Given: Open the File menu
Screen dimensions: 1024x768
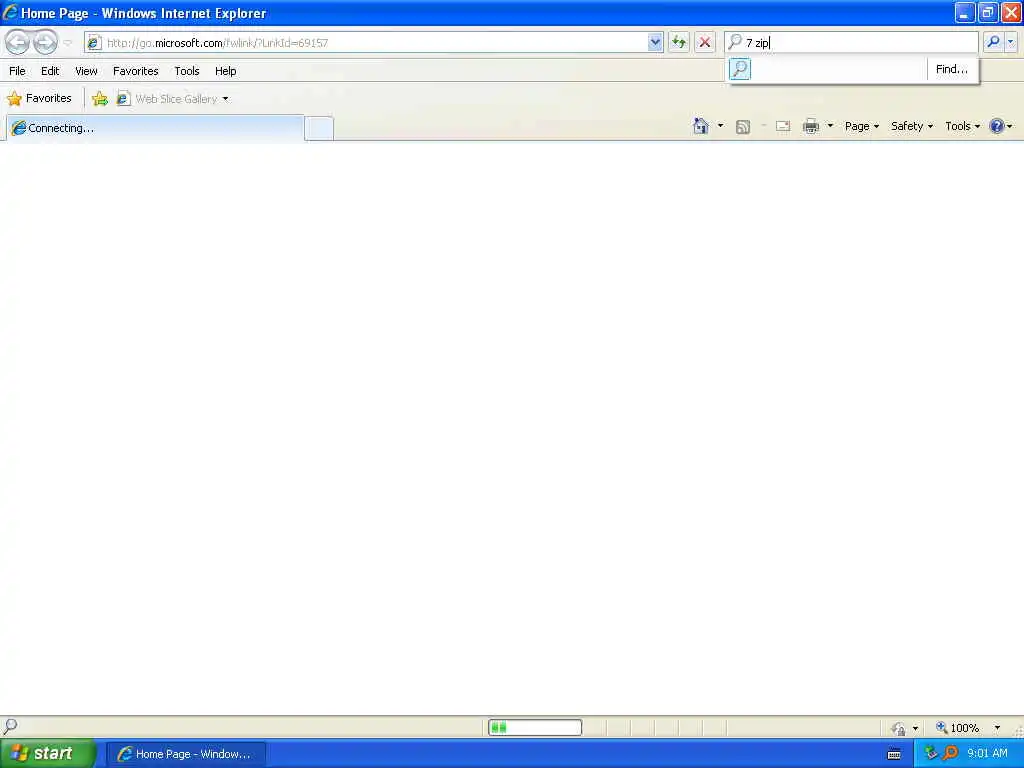Looking at the screenshot, I should point(17,71).
